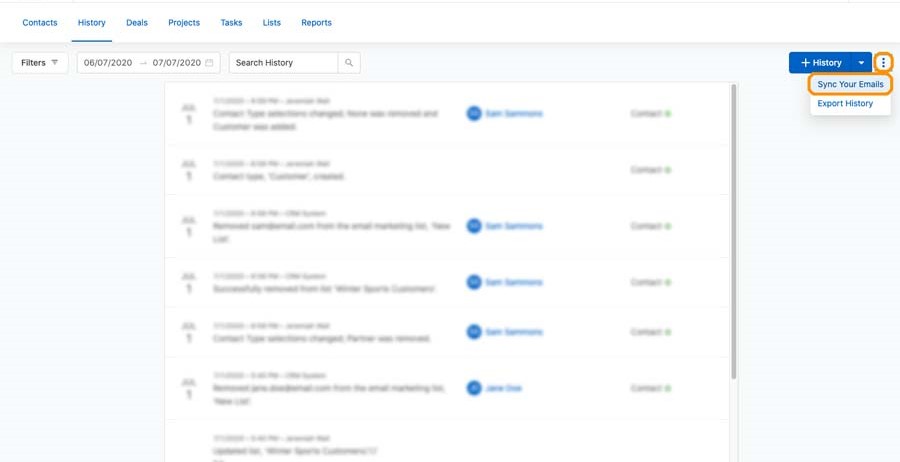Open the calendar date picker icon
This screenshot has width=900, height=462.
click(x=209, y=63)
